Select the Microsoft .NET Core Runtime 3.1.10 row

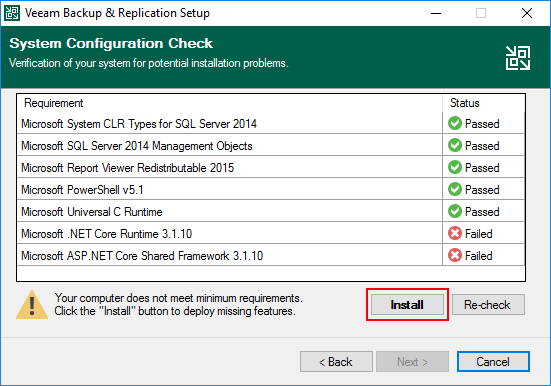click(x=271, y=233)
